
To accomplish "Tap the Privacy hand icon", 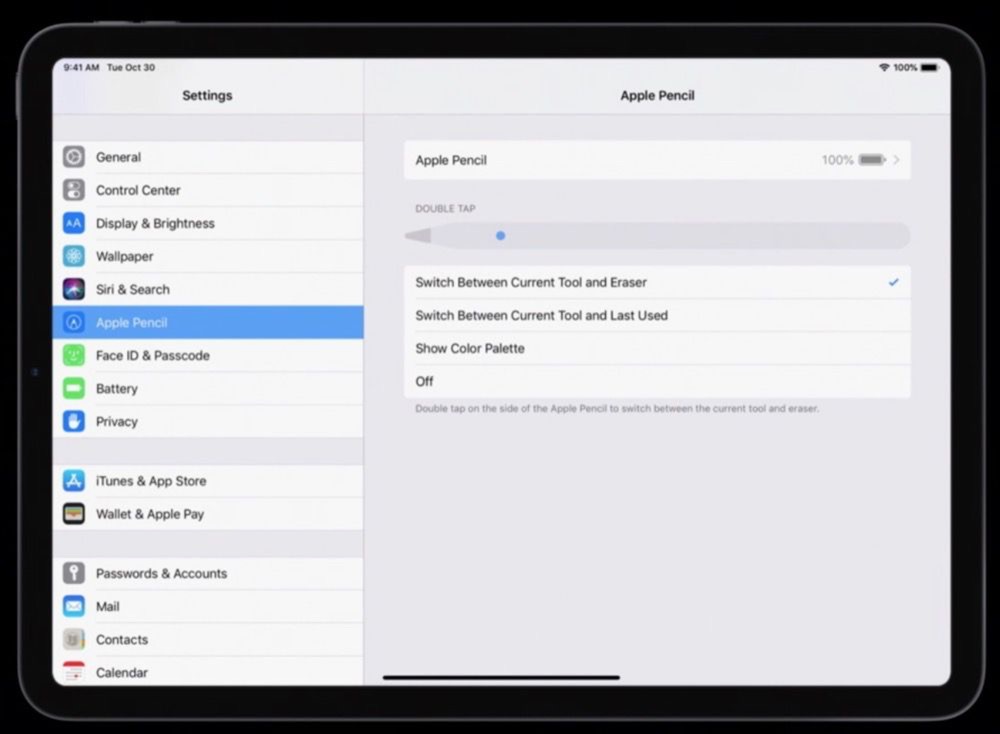I will [x=73, y=422].
